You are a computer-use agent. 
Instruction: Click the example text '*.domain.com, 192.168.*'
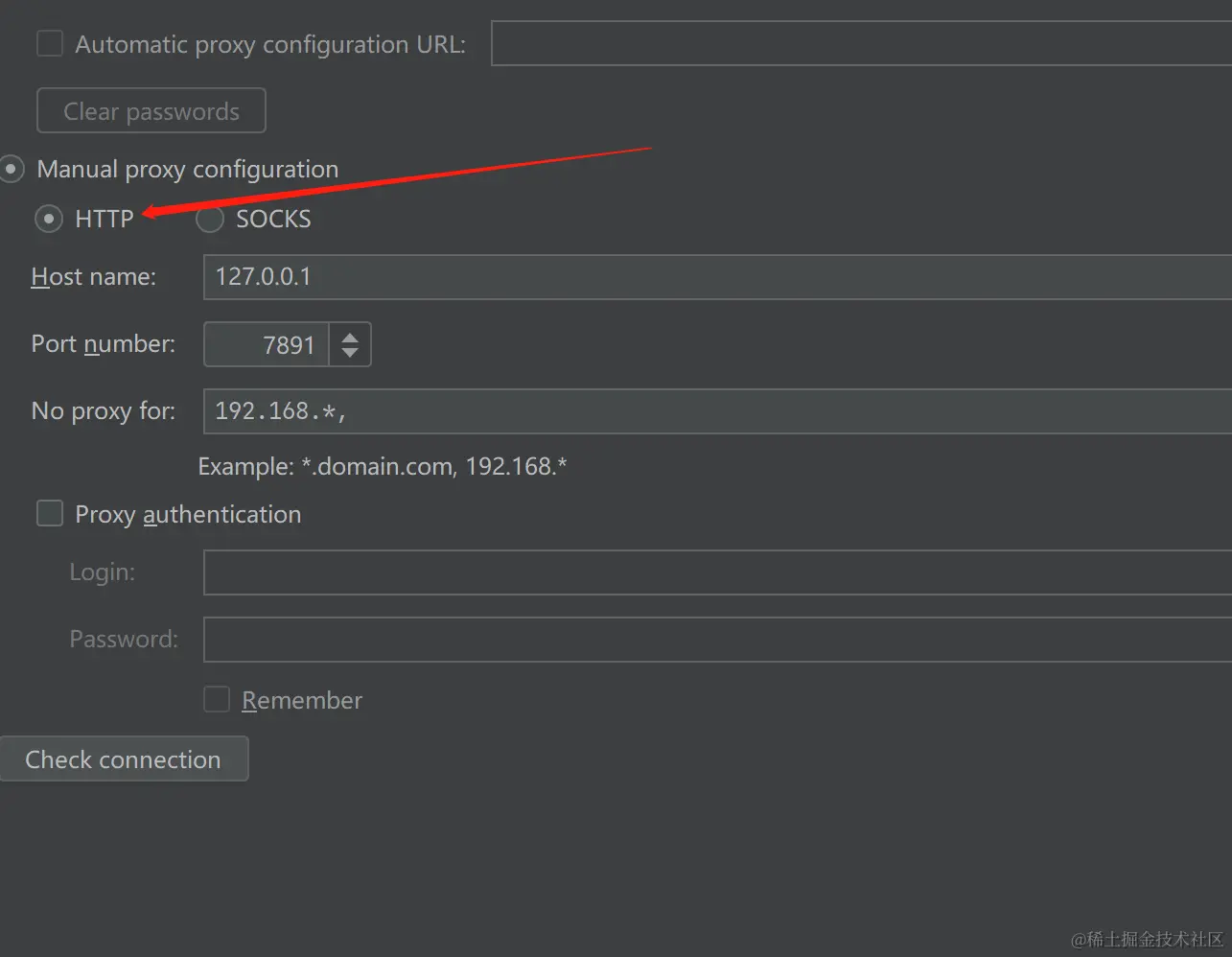[x=434, y=467]
